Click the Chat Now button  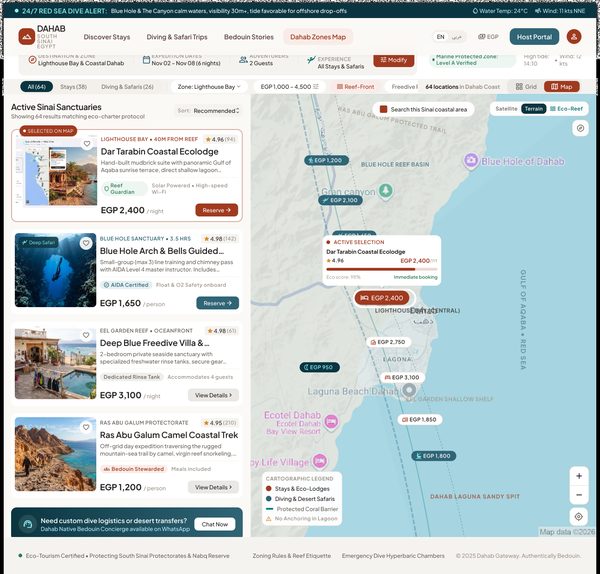[x=215, y=524]
